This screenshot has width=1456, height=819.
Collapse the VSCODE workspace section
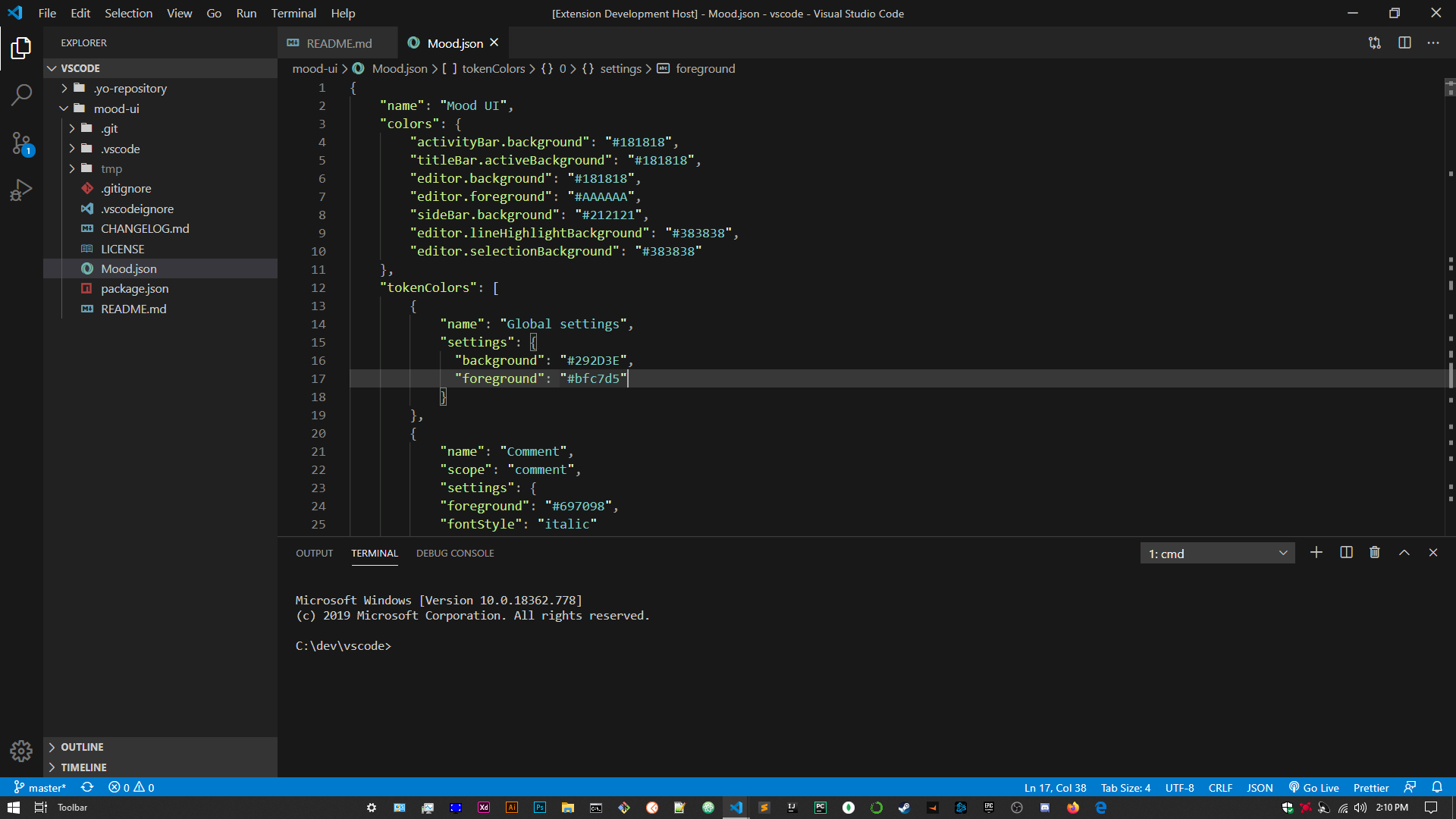[x=161, y=68]
